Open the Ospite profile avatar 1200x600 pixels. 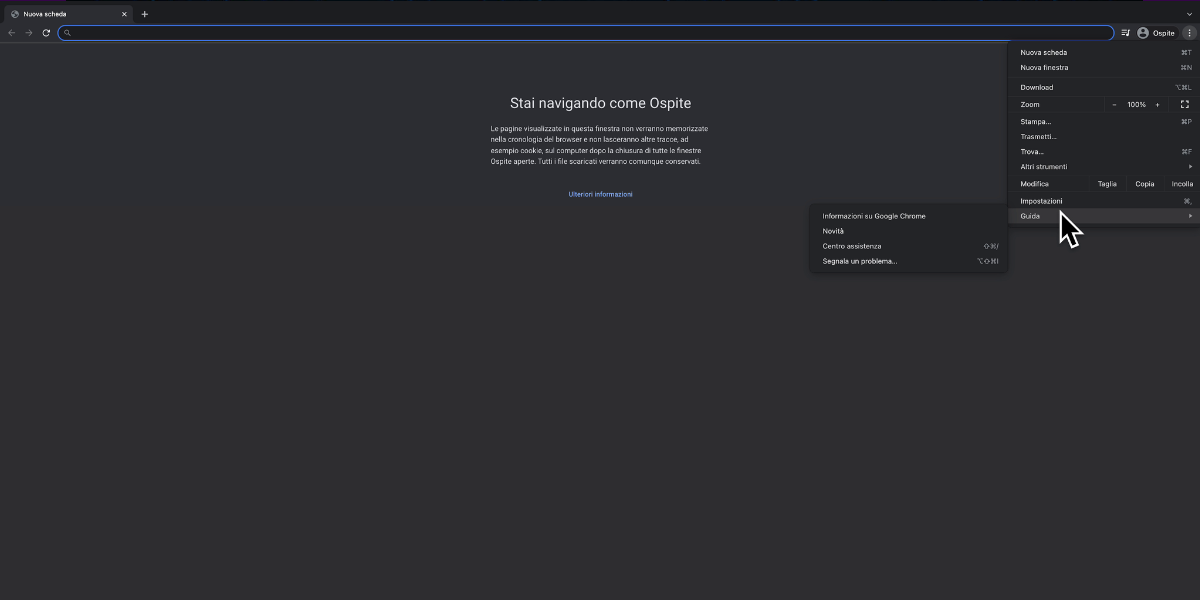(x=1143, y=32)
